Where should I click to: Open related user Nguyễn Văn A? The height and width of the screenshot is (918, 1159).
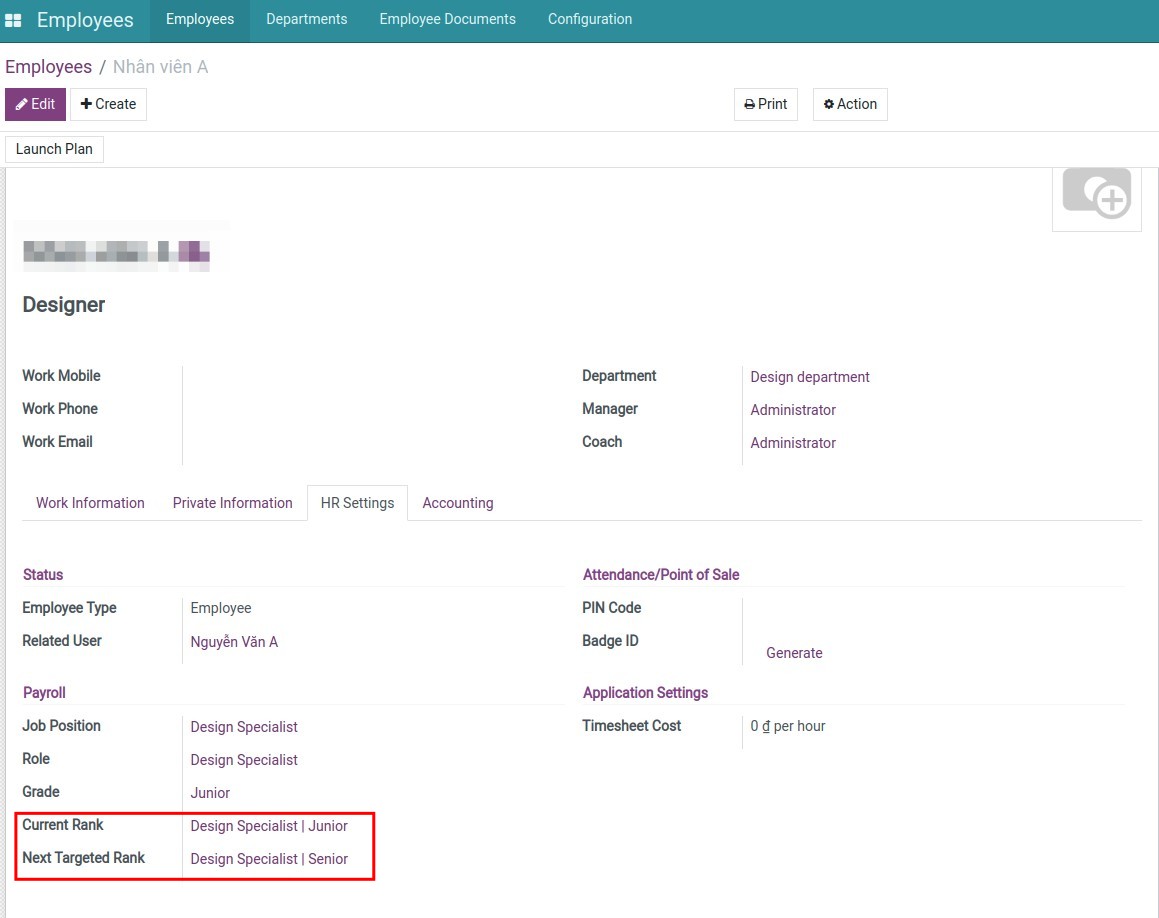click(x=234, y=641)
